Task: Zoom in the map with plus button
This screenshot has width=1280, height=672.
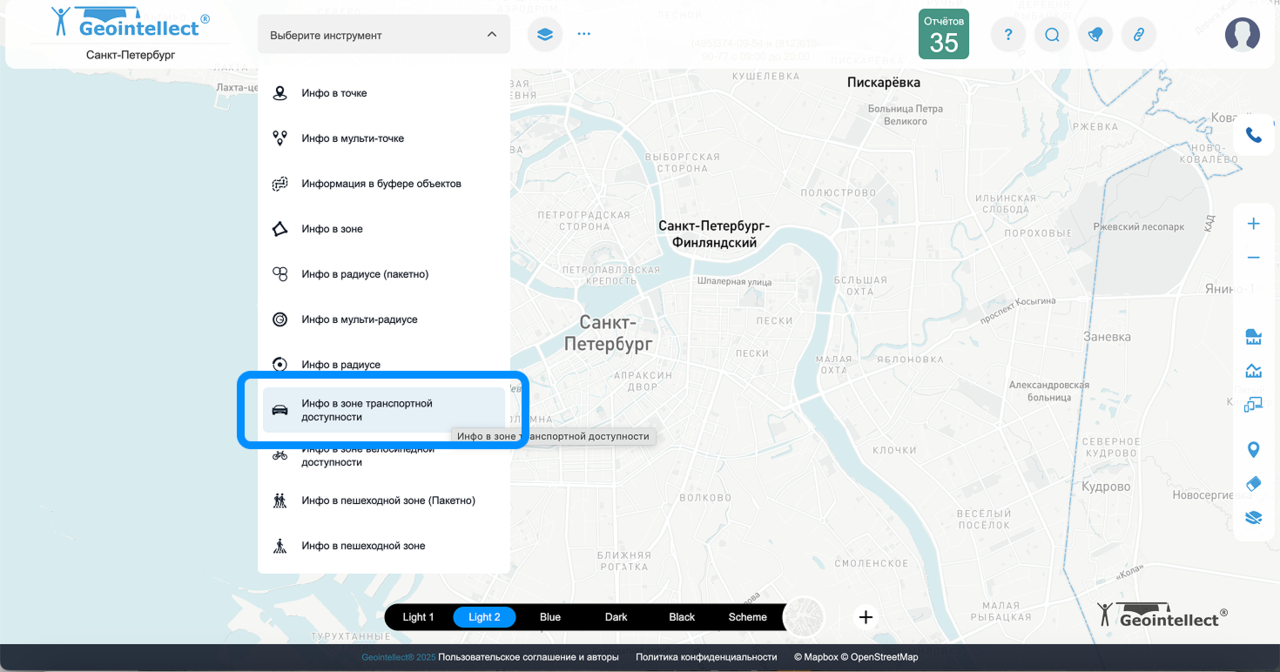Action: [x=1253, y=224]
